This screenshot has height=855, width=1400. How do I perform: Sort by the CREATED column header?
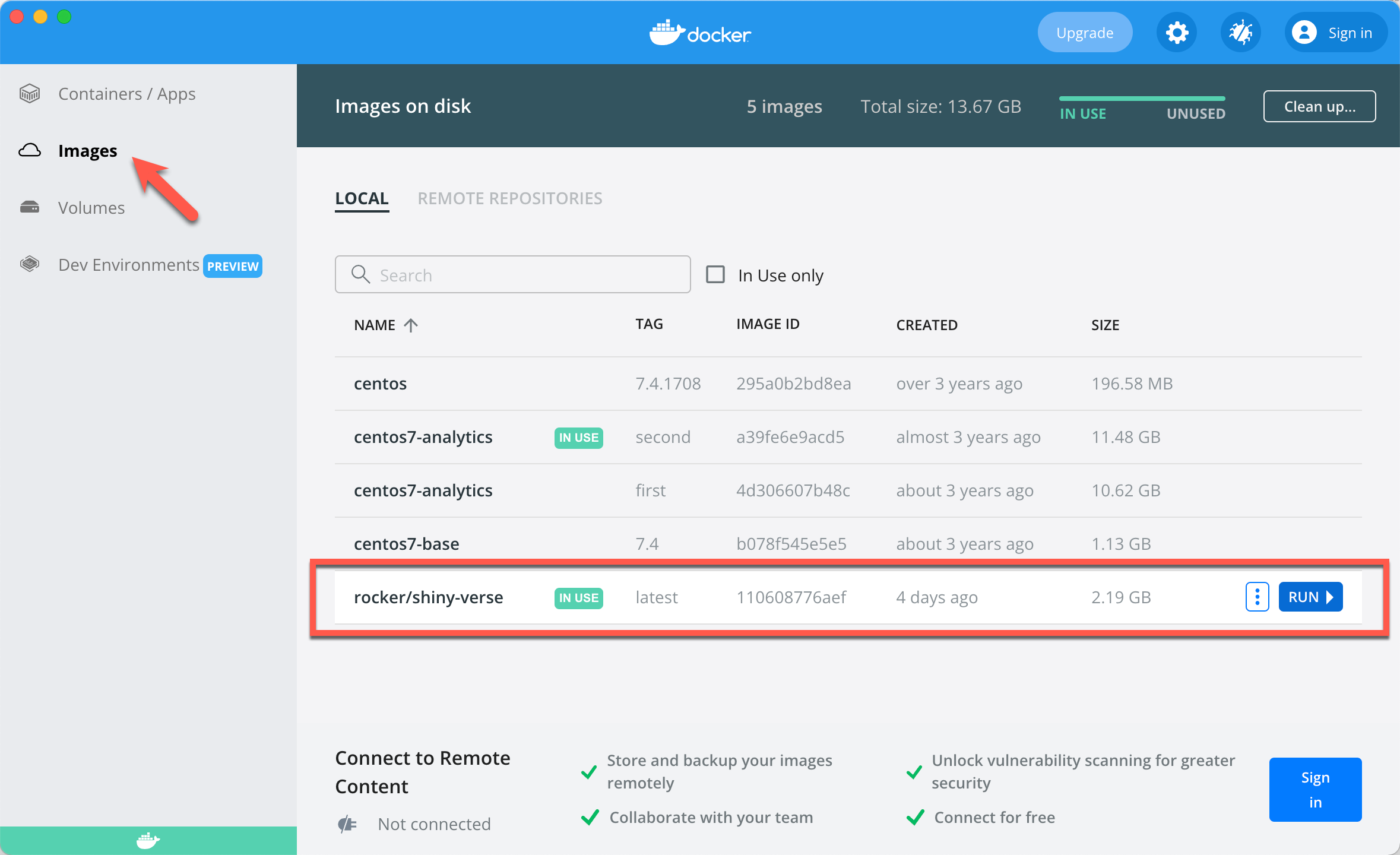click(x=927, y=325)
